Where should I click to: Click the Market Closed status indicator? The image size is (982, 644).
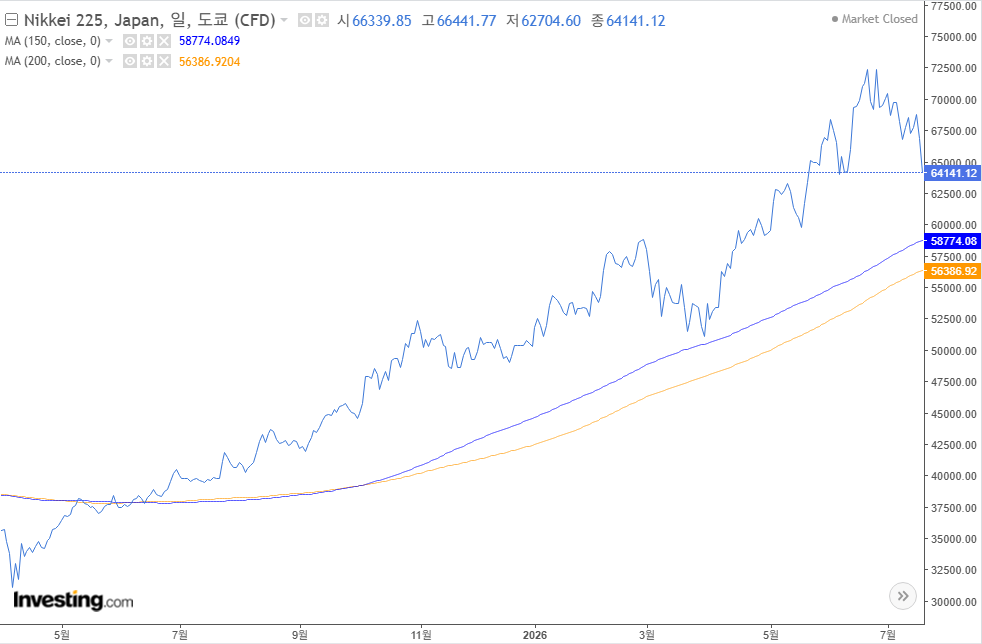[x=874, y=19]
